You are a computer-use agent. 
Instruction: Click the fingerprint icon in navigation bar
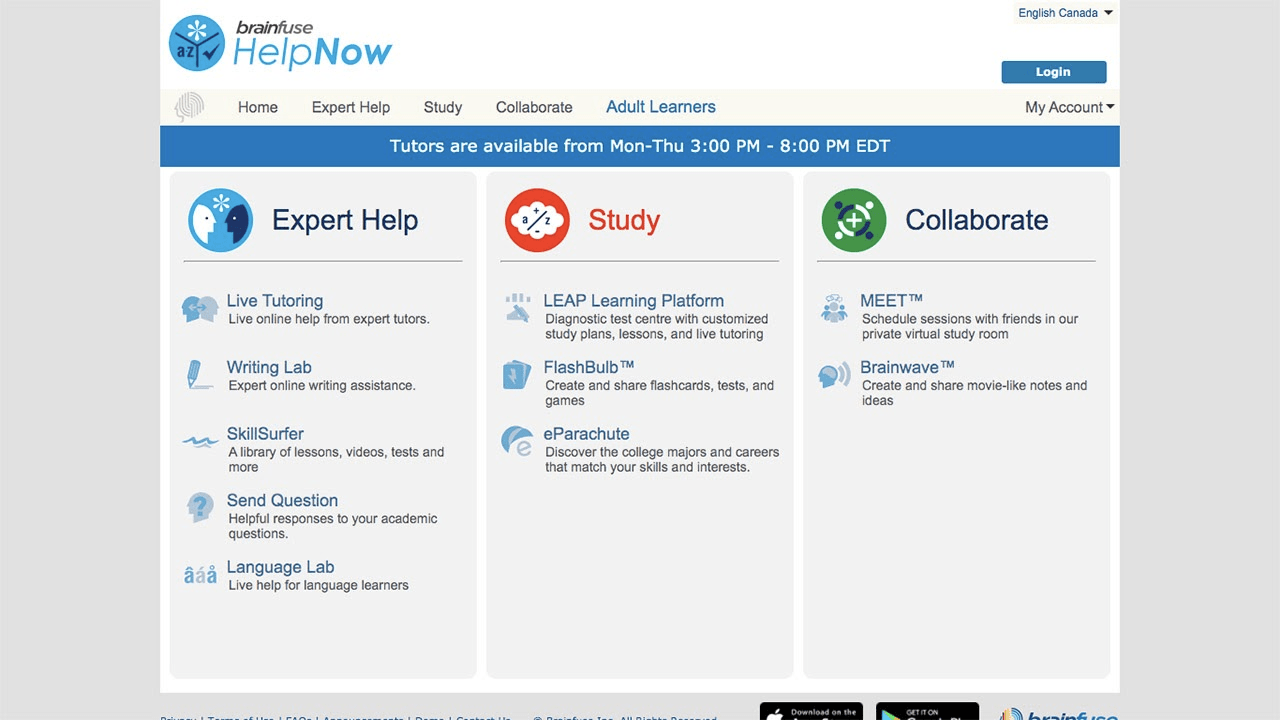point(189,107)
